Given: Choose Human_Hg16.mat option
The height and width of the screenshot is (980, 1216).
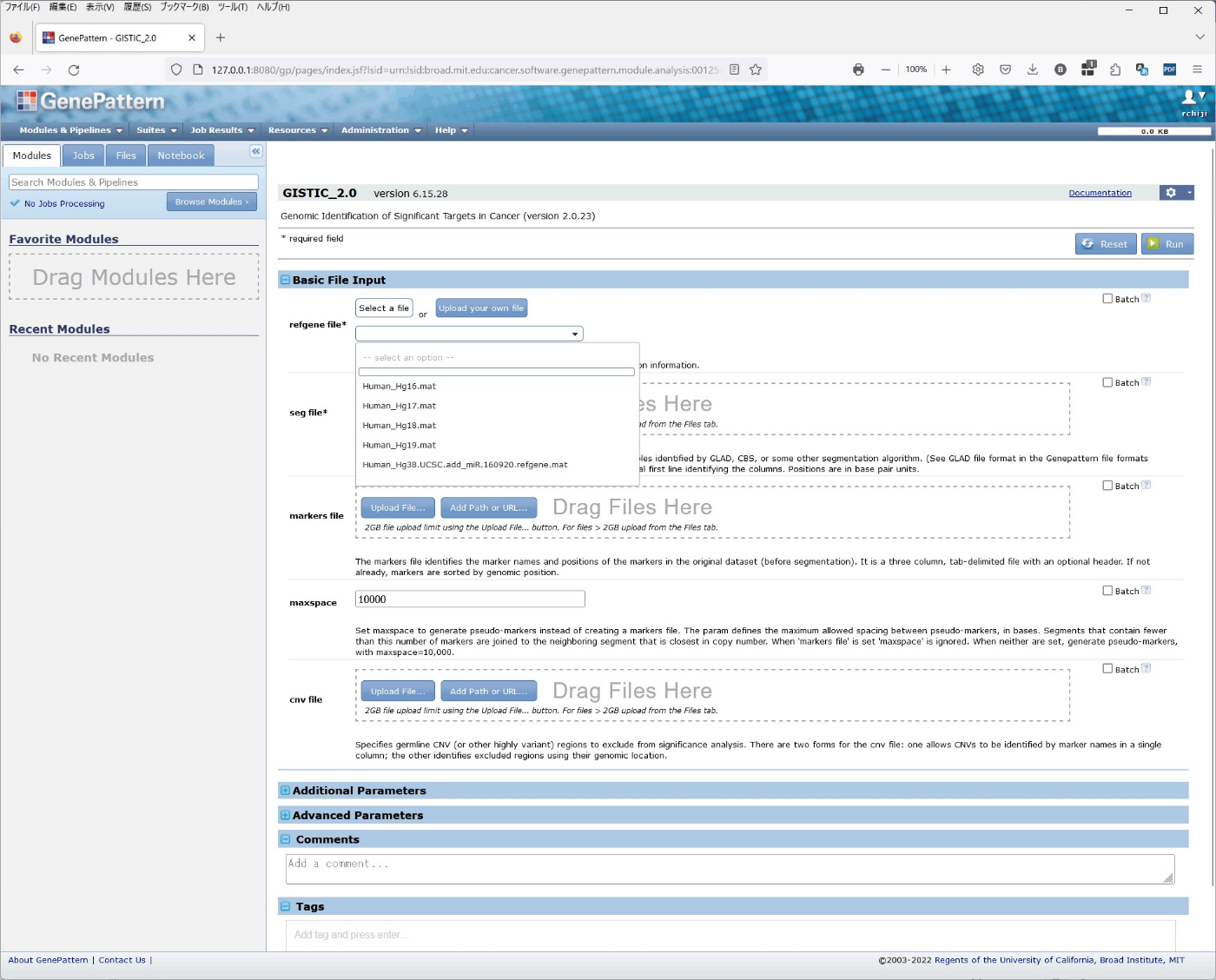Looking at the screenshot, I should tap(497, 387).
